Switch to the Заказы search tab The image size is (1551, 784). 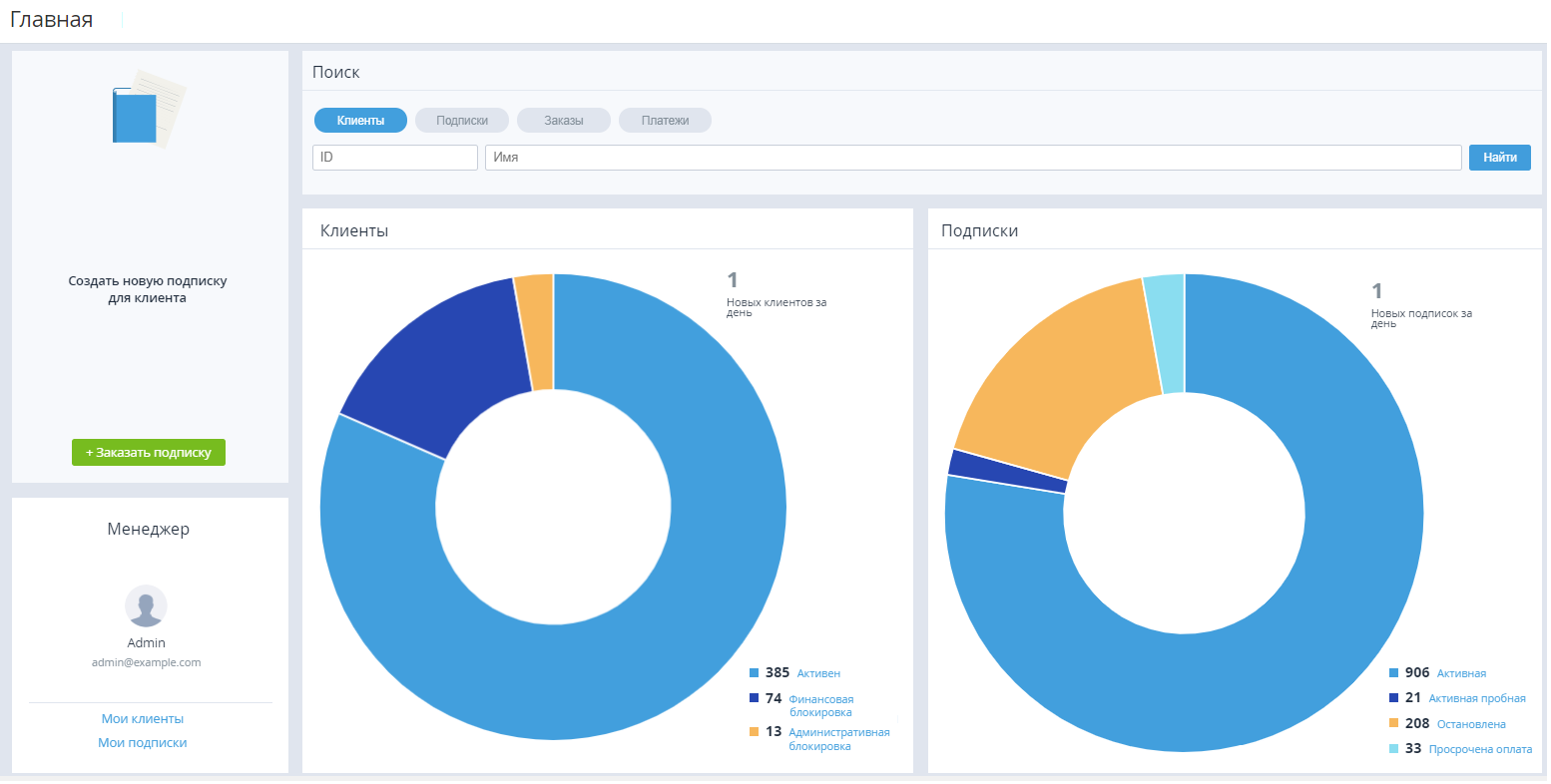coord(563,121)
